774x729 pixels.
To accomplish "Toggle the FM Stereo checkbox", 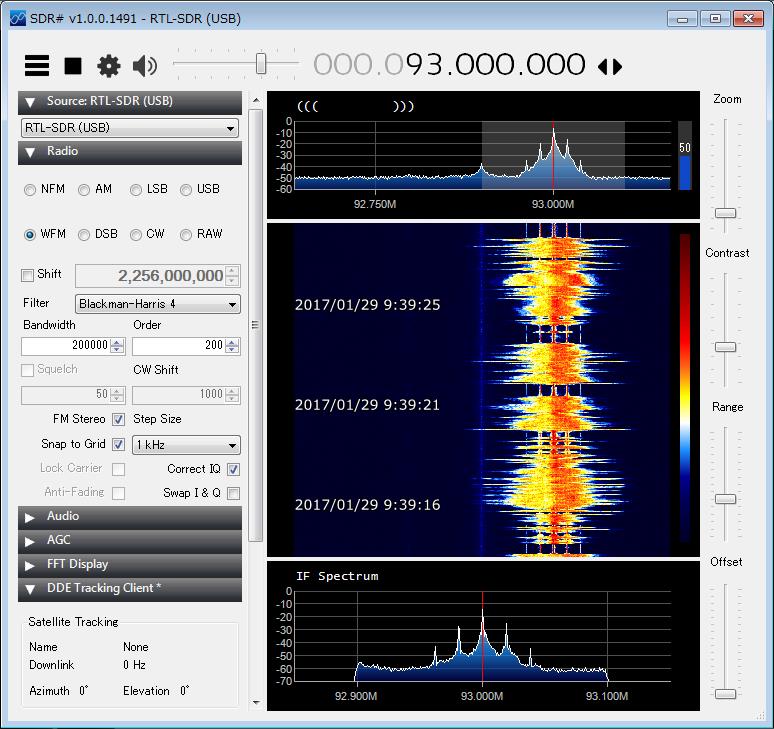I will pyautogui.click(x=118, y=420).
